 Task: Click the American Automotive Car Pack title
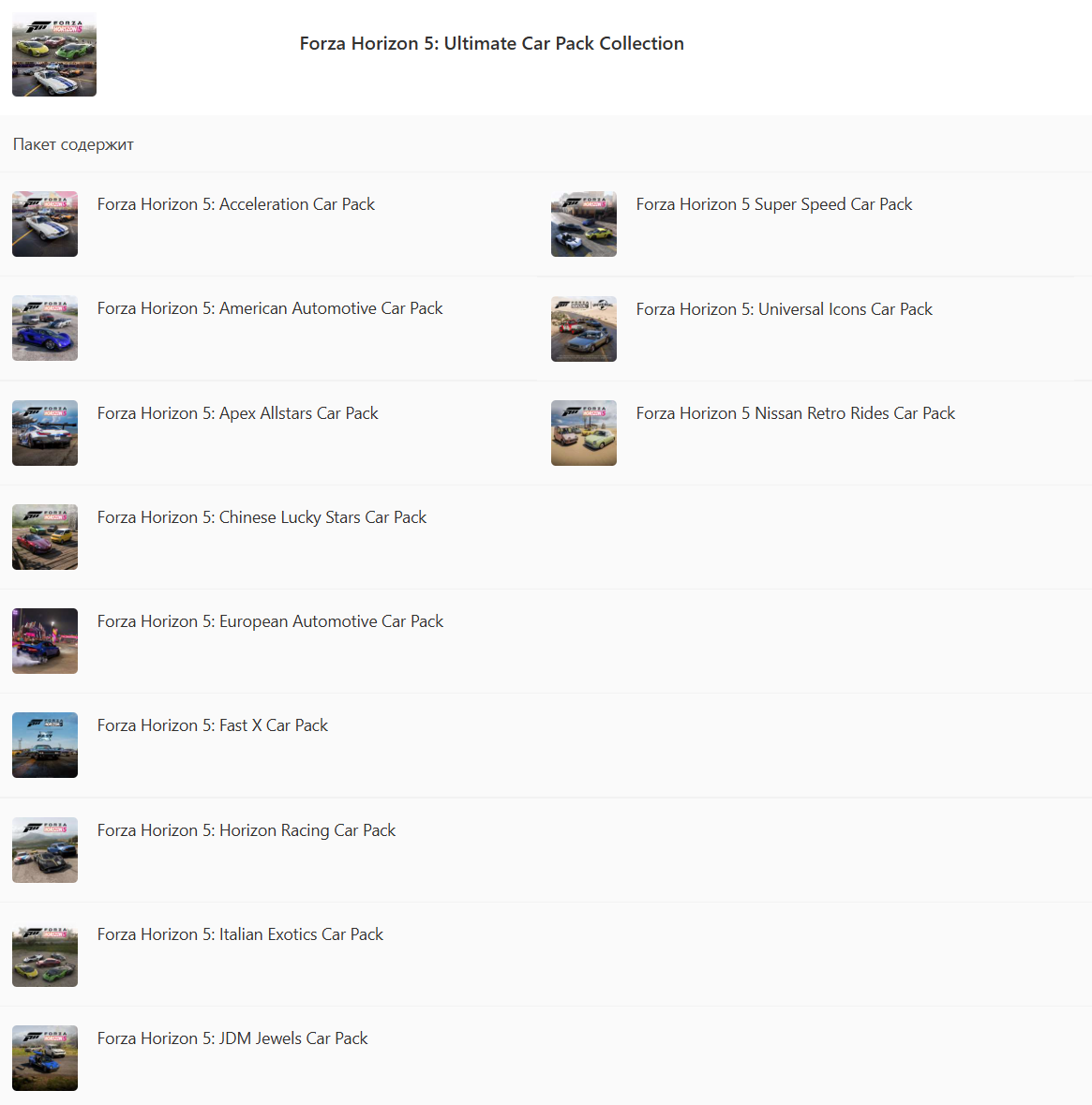(x=270, y=308)
